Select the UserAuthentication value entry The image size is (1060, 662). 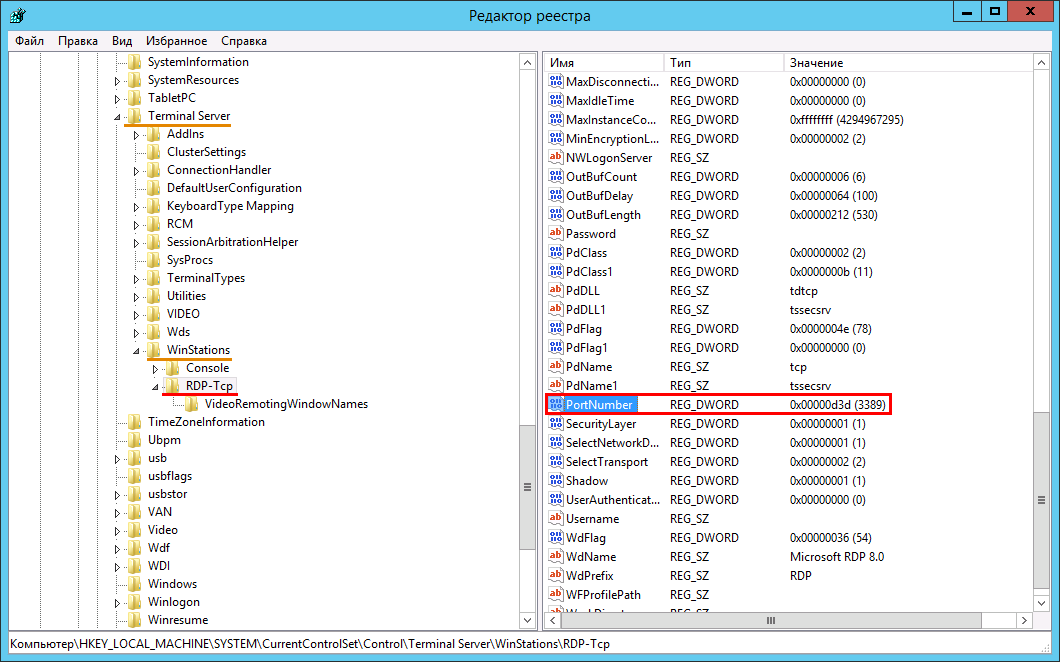pos(612,500)
